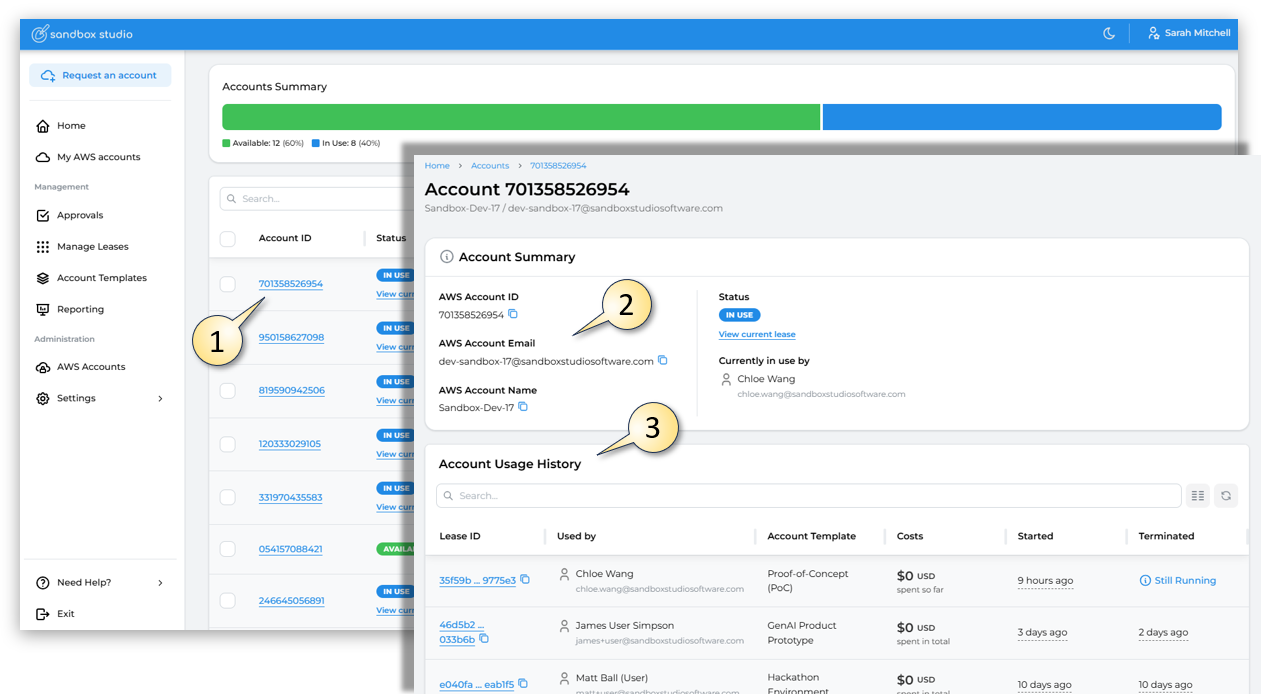Check the box for account 819590942506
The width and height of the screenshot is (1269, 694).
pyautogui.click(x=228, y=390)
